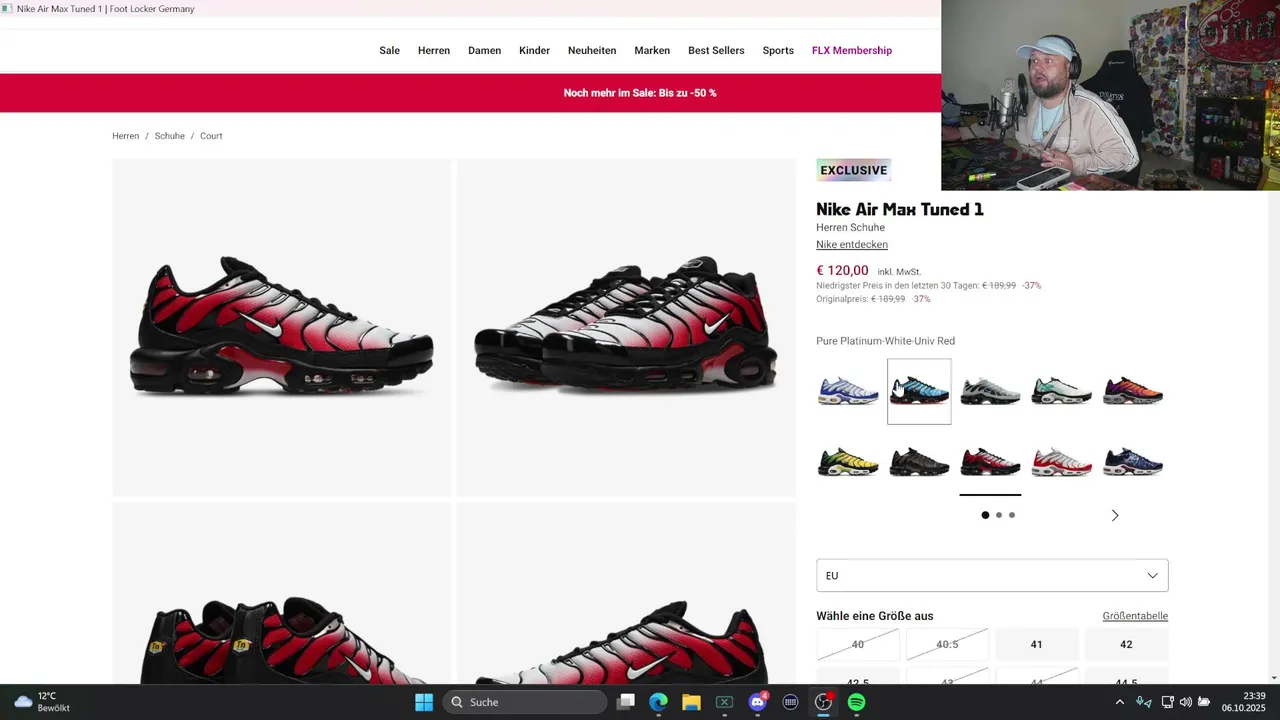This screenshot has width=1280, height=720.
Task: Open OBS Studio from the taskbar
Action: coord(823,702)
